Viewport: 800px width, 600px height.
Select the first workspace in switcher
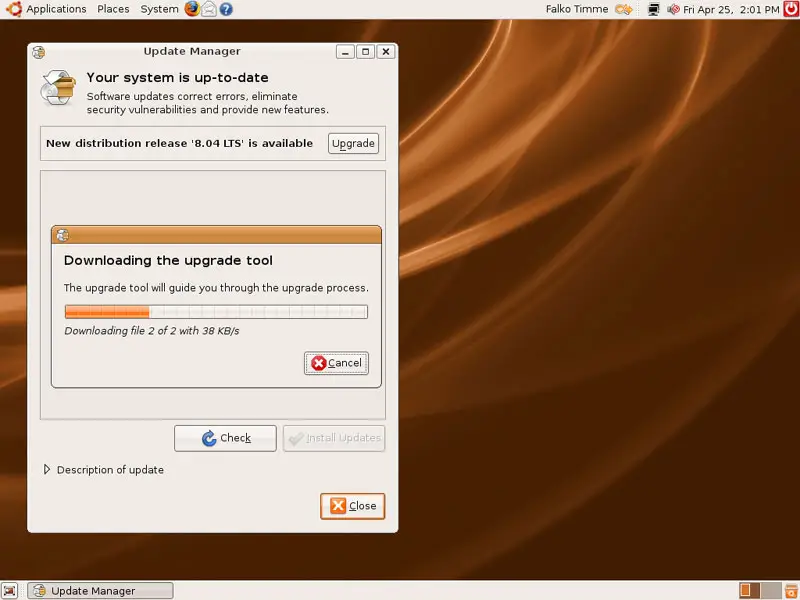(749, 590)
